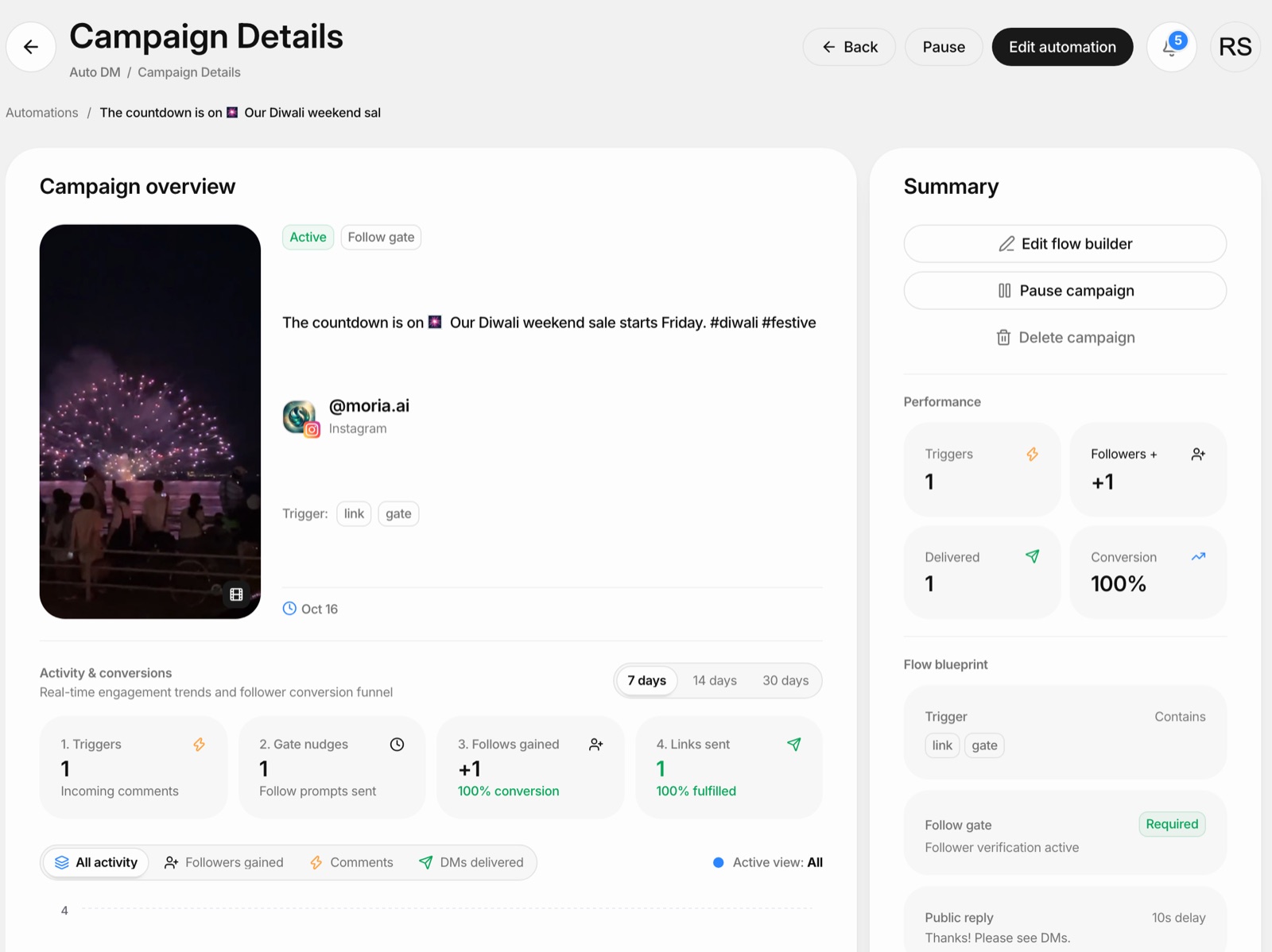Show Comments activity
The width and height of the screenshot is (1272, 952).
351,862
